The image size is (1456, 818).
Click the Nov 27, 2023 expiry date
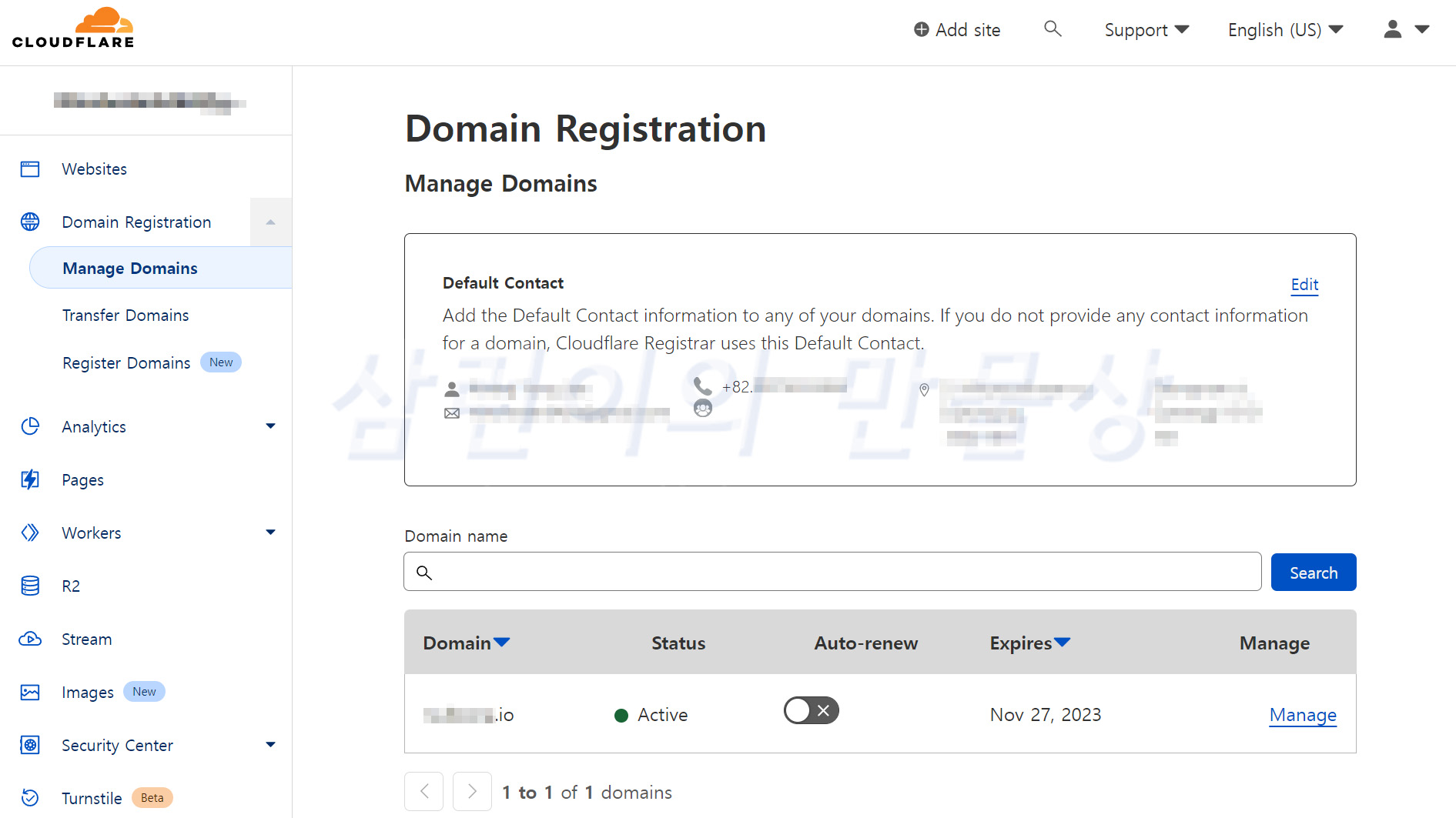point(1046,715)
